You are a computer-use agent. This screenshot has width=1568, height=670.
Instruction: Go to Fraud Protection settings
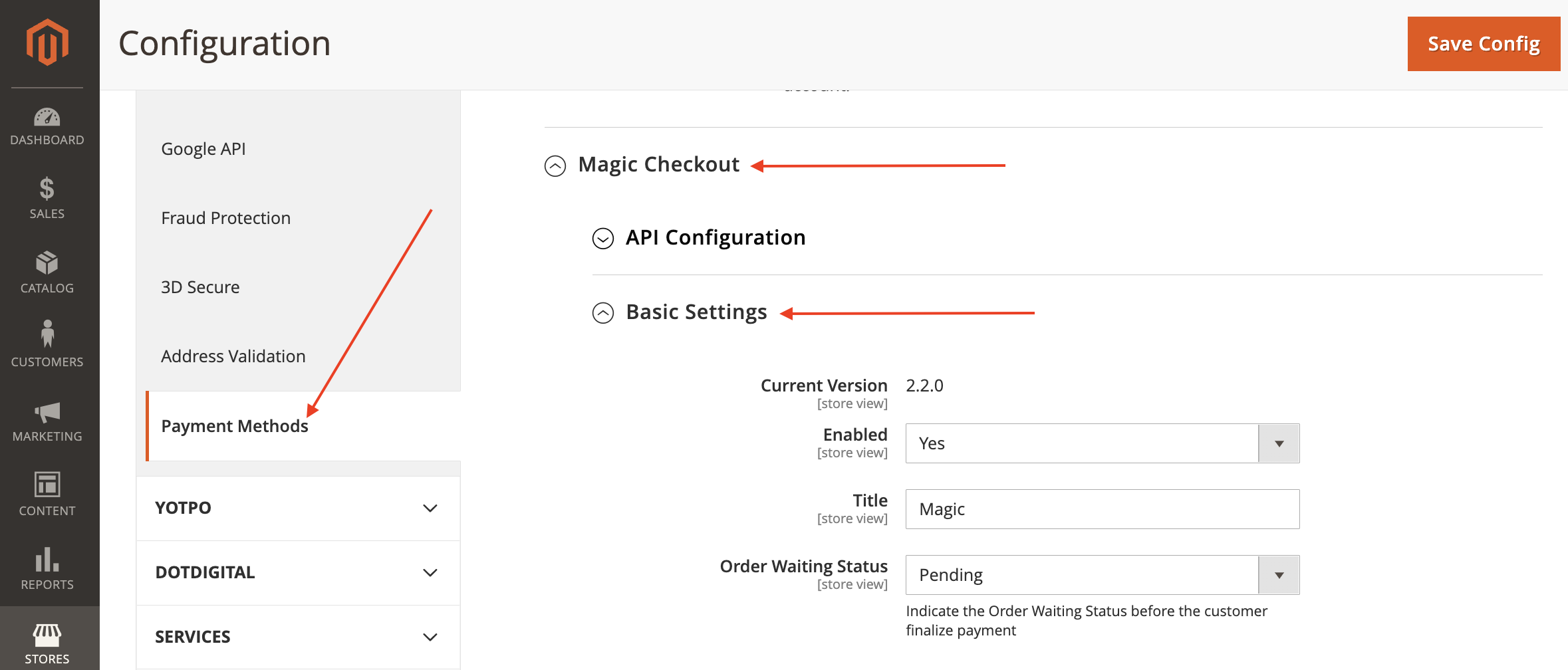click(226, 218)
